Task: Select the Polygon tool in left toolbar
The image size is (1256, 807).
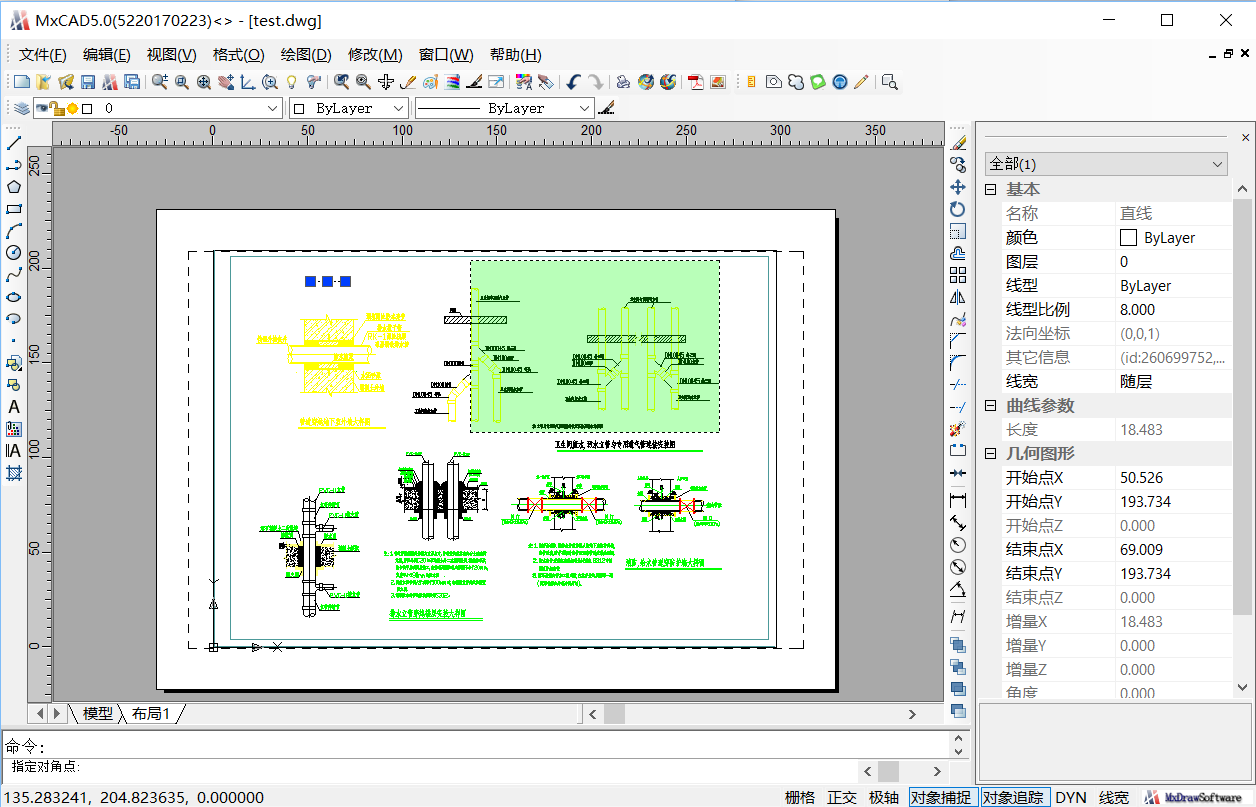Action: tap(14, 186)
